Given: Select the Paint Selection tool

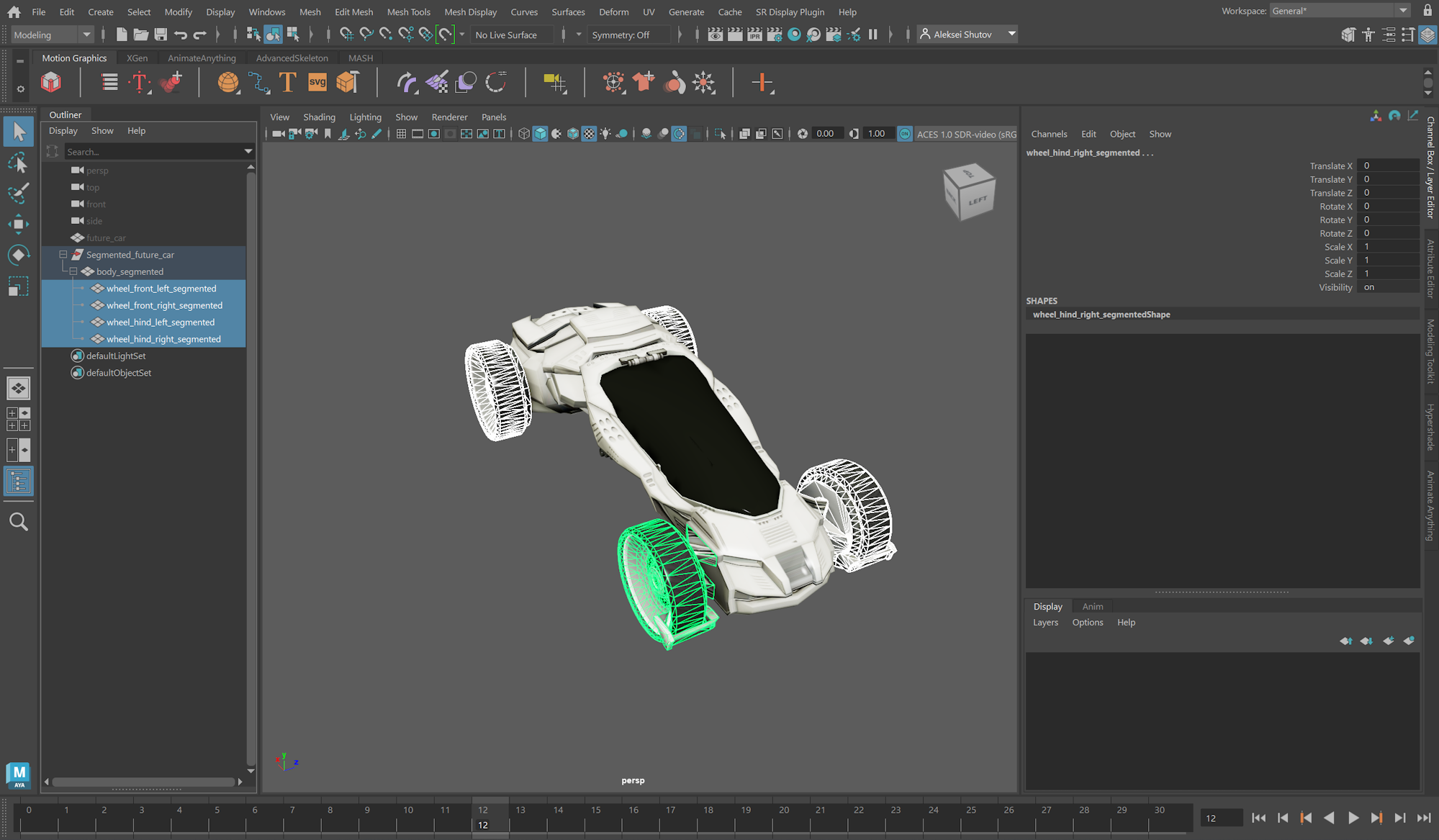Looking at the screenshot, I should click(18, 193).
